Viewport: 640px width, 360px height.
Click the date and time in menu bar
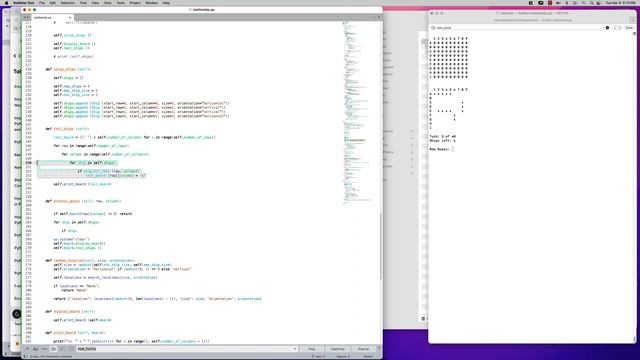coord(621,3)
